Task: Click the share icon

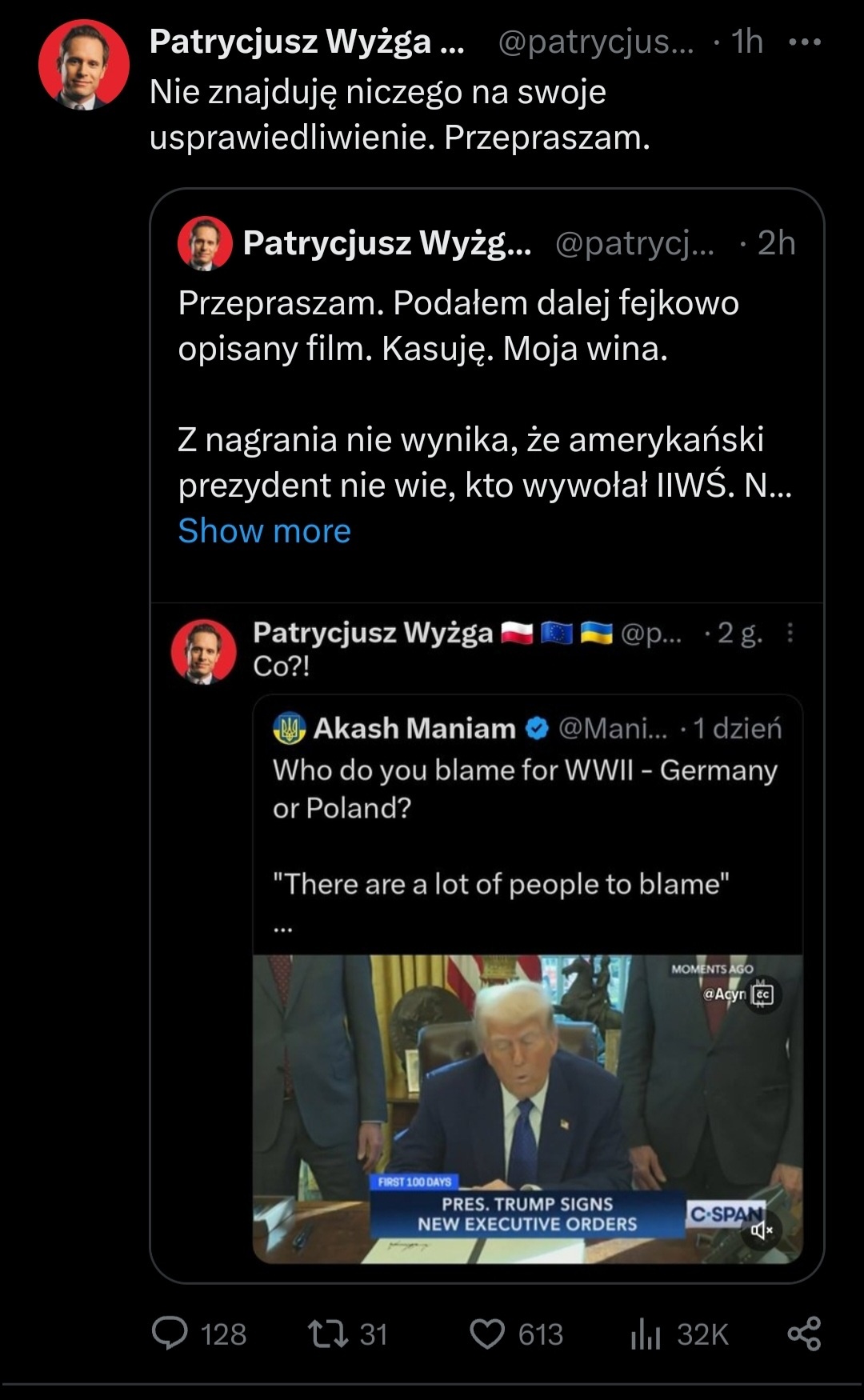Action: [804, 1334]
